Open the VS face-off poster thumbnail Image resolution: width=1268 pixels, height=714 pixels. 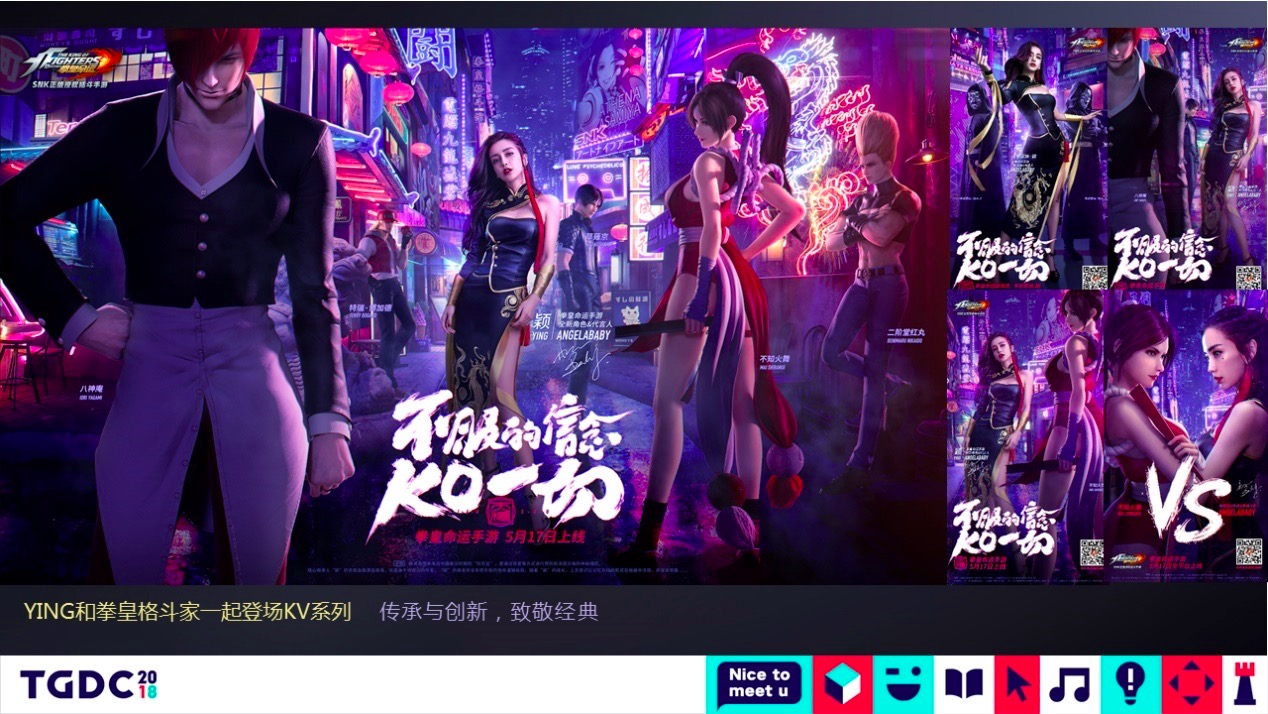(1186, 436)
